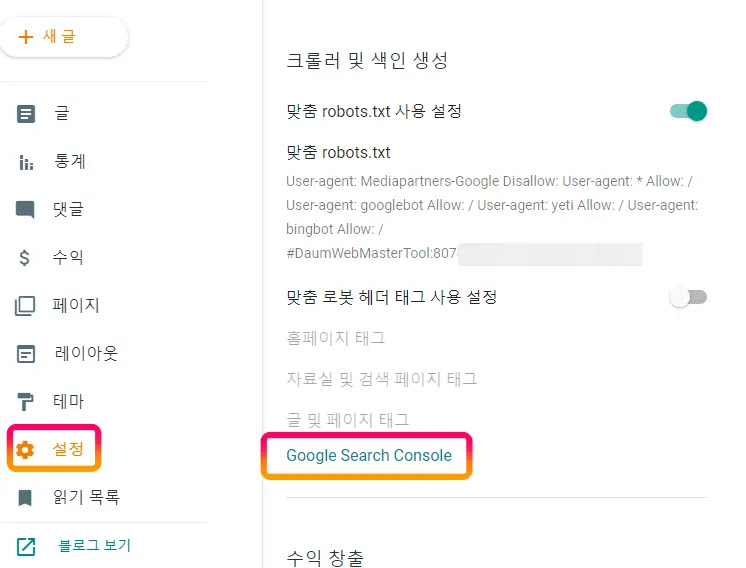Click the disabled 홈페이지 태그 option
Viewport: 746px width, 568px height.
[x=335, y=338]
